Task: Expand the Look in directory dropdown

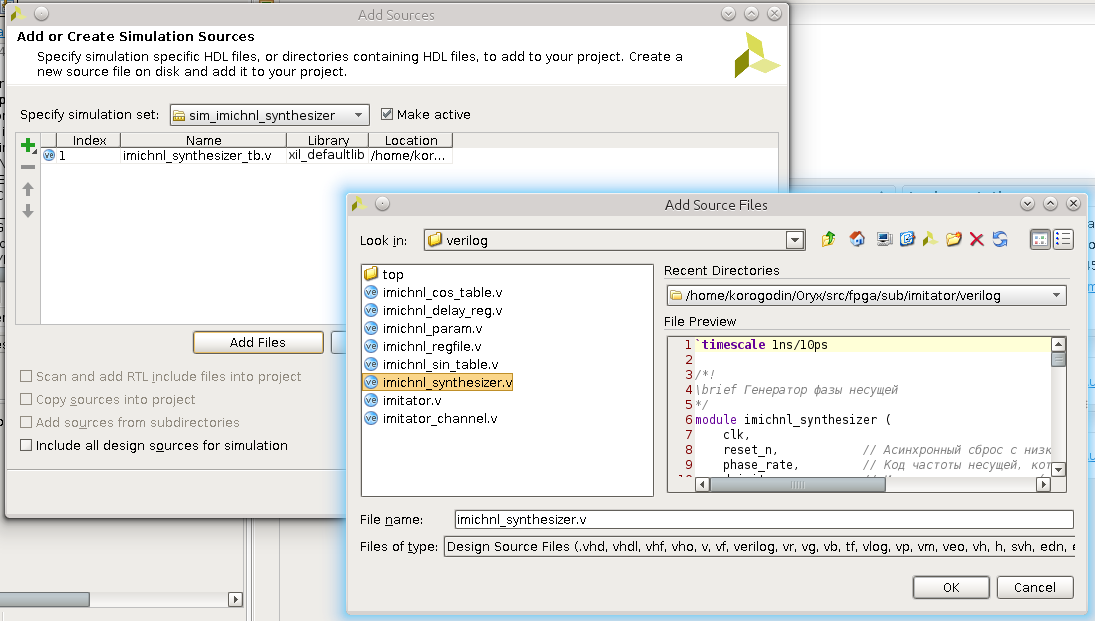Action: [x=794, y=240]
